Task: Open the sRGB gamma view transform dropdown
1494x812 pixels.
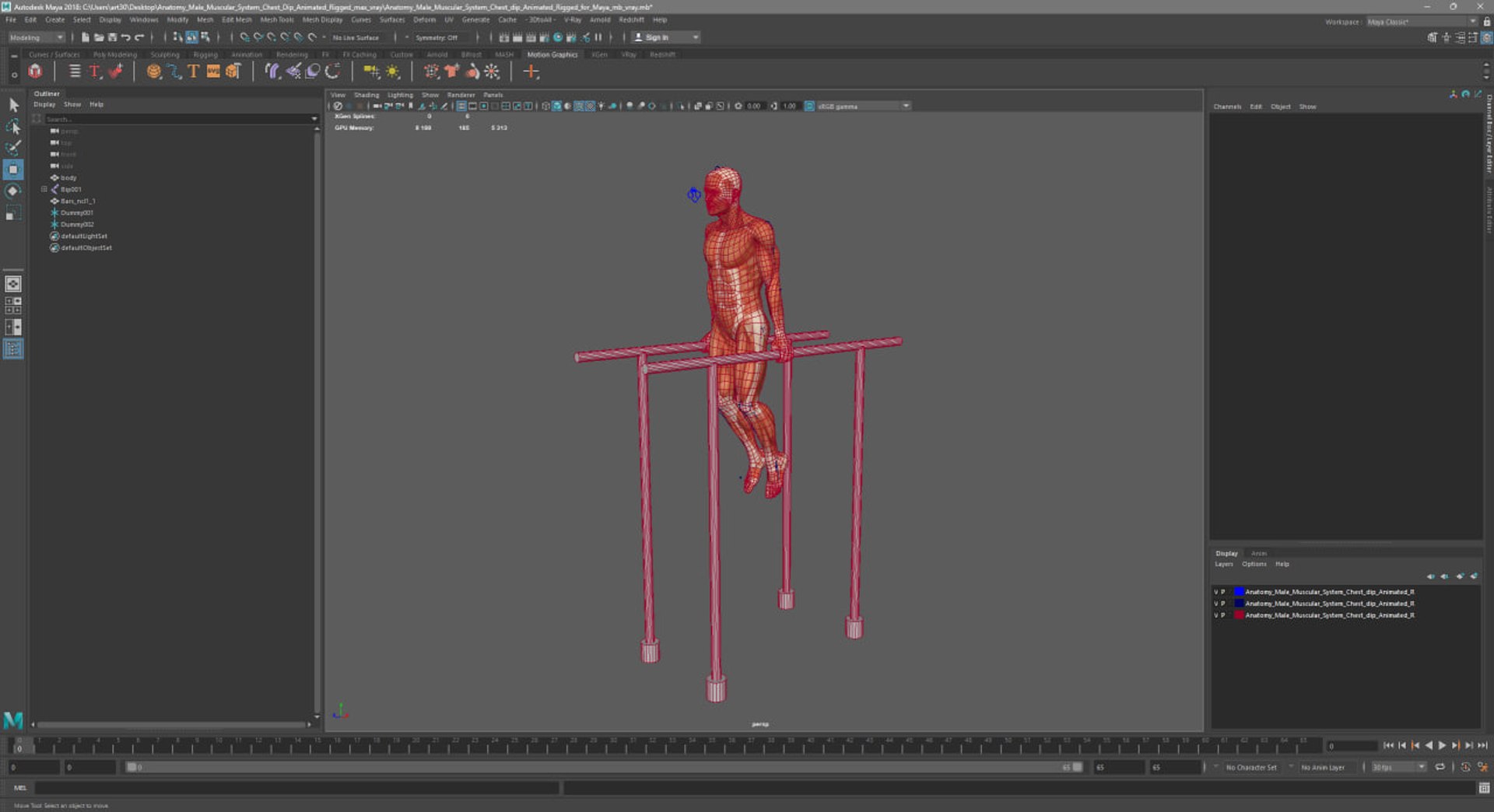Action: (863, 106)
